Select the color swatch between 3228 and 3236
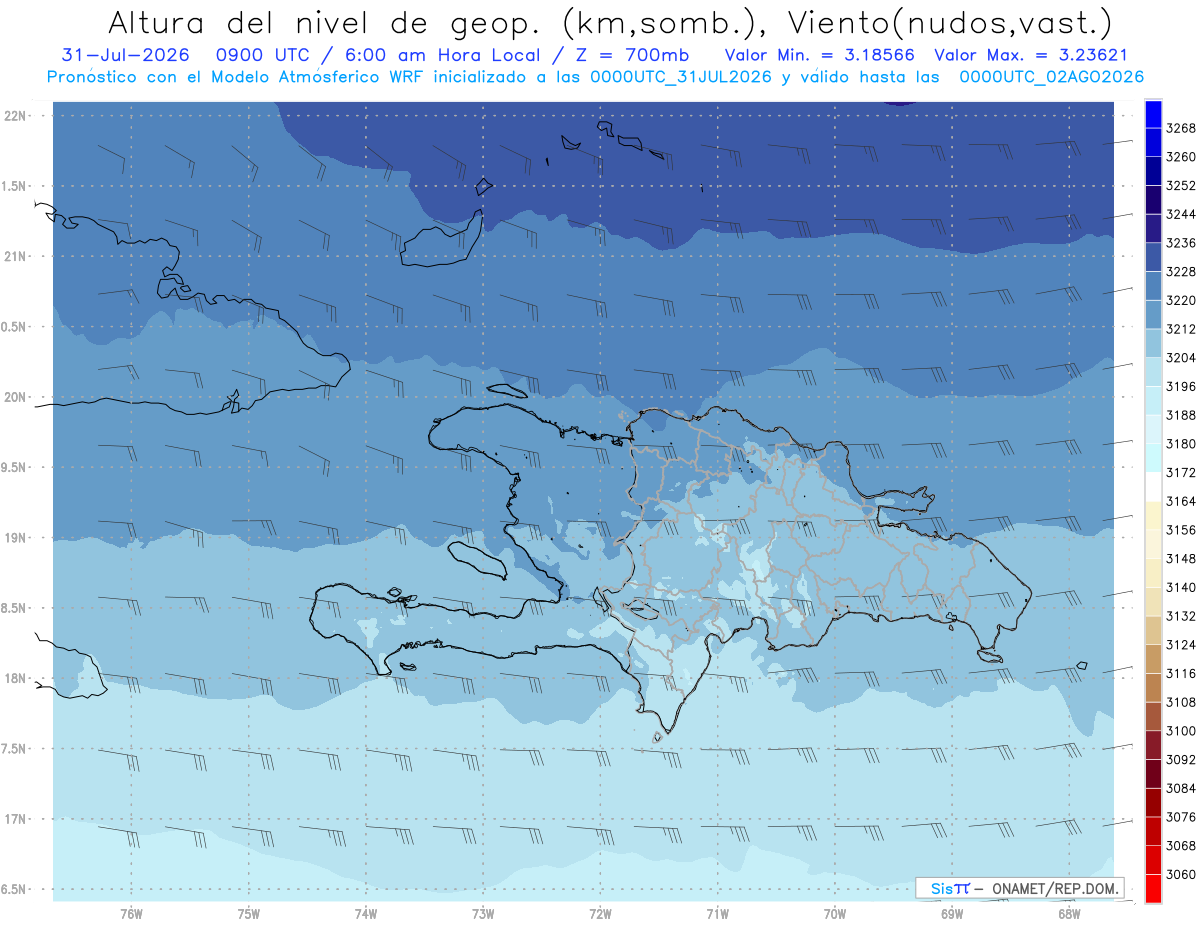Screen dimensions: 1200x927 1152,258
